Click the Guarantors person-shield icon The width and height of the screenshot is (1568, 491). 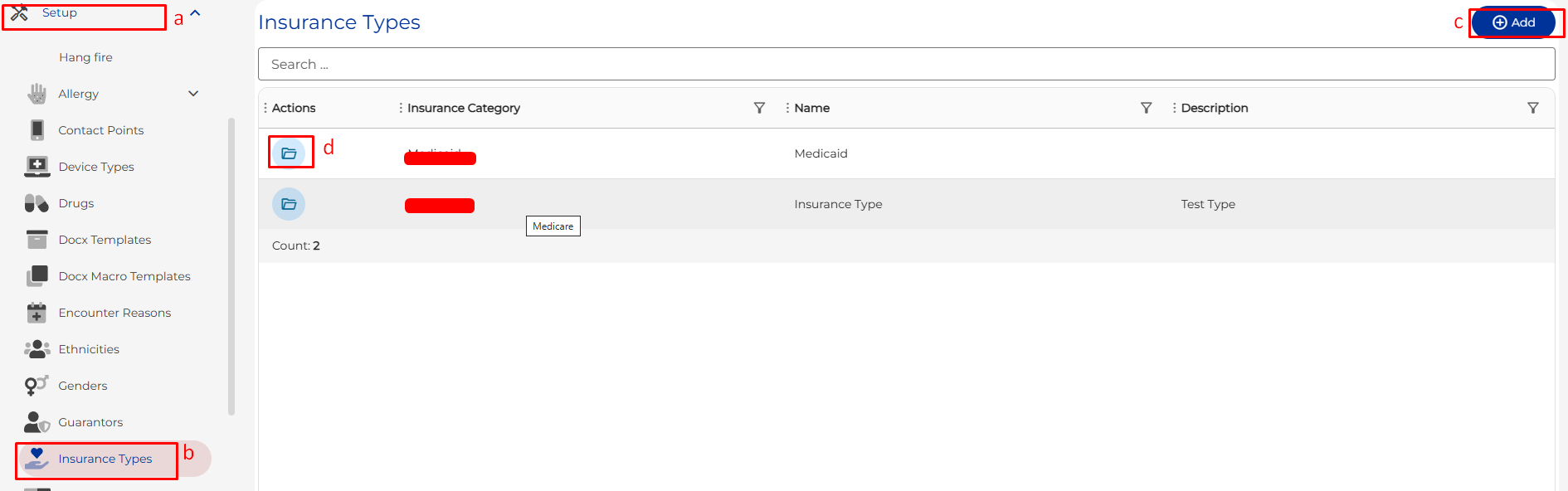37,422
